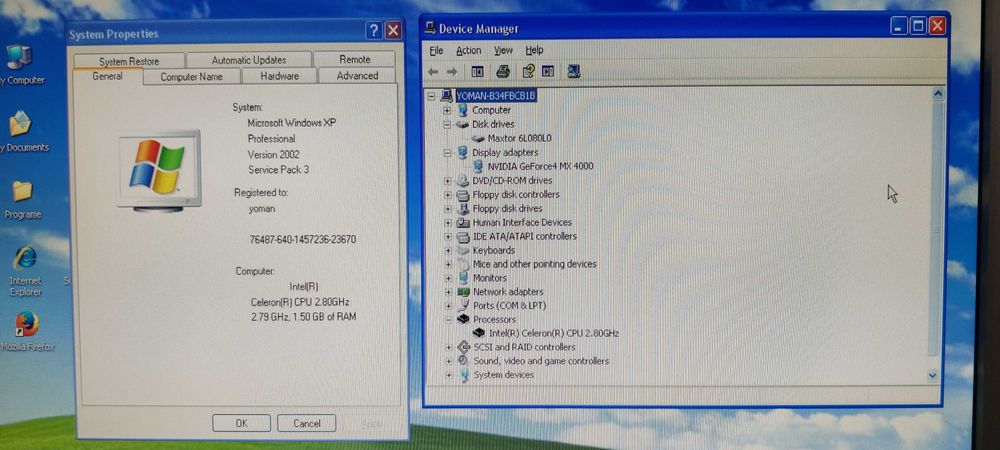The height and width of the screenshot is (450, 1000).
Task: Click the System devices category icon
Action: point(464,375)
